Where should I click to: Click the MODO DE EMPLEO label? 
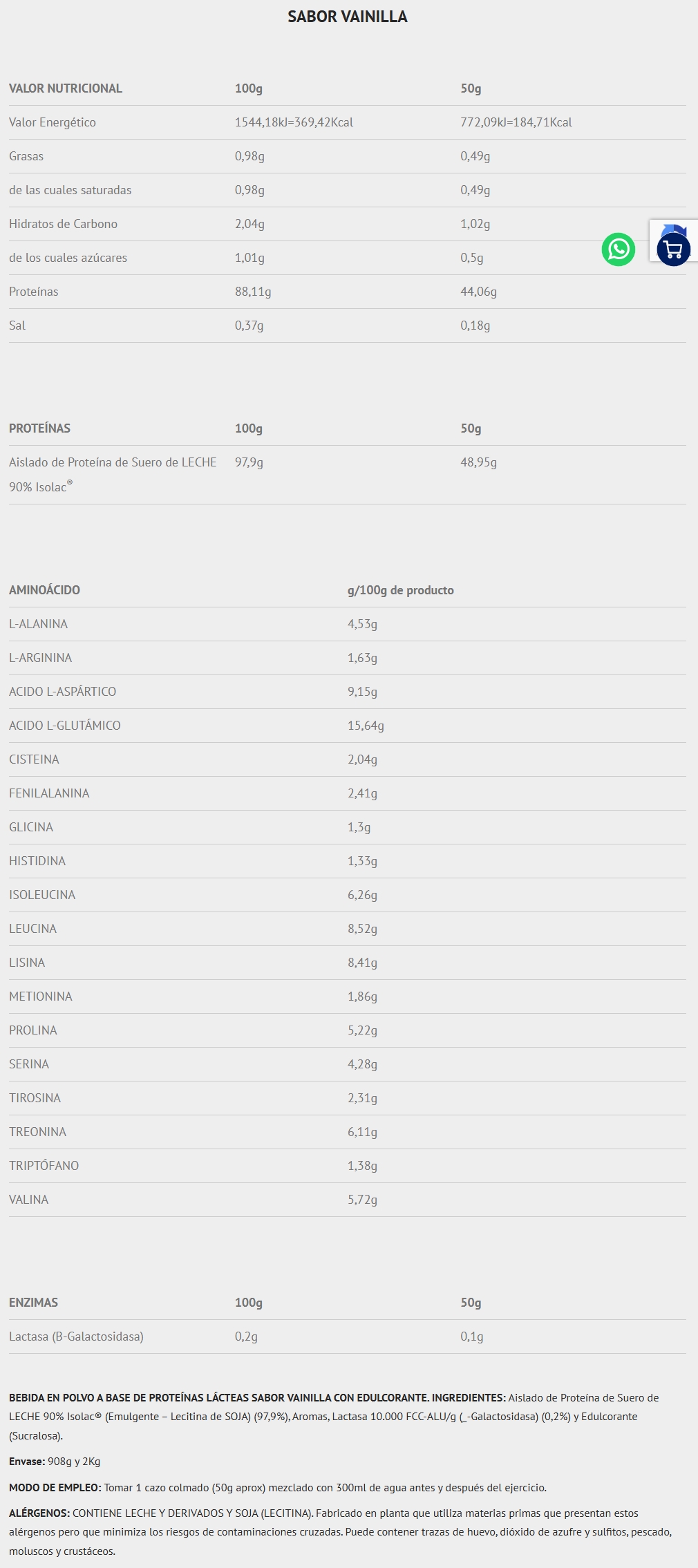pos(55,1487)
